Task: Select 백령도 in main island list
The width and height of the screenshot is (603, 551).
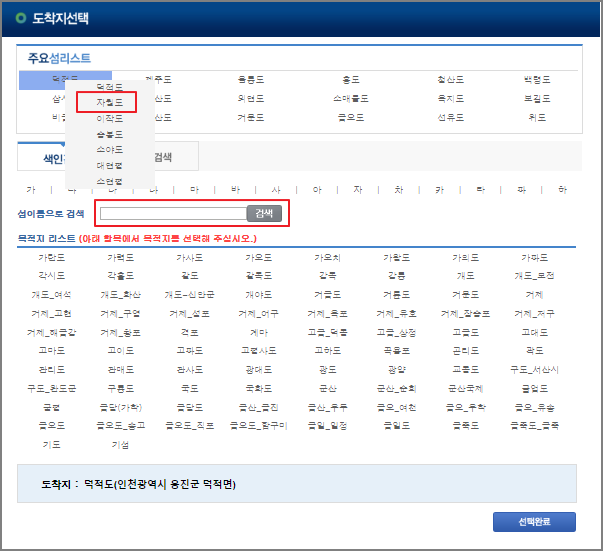Action: [x=537, y=80]
